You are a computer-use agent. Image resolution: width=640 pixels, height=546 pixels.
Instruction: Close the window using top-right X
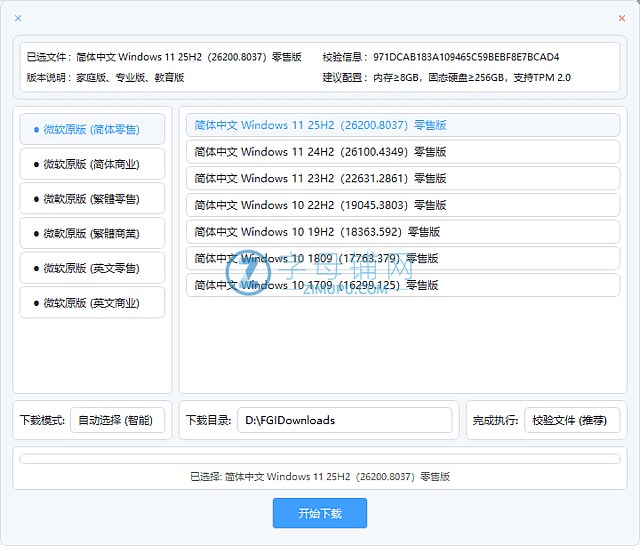pyautogui.click(x=622, y=19)
